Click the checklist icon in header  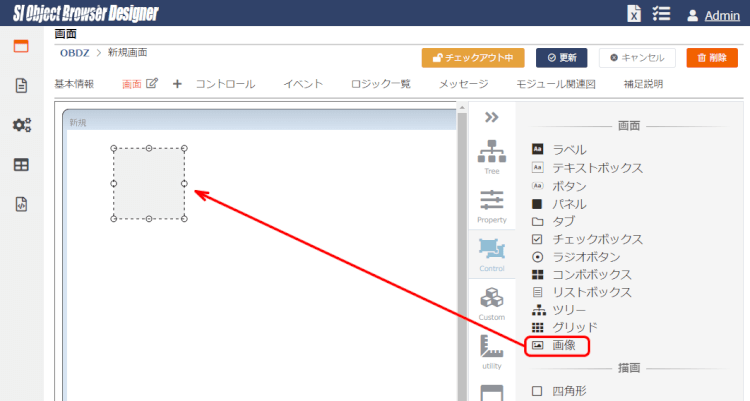click(x=661, y=14)
